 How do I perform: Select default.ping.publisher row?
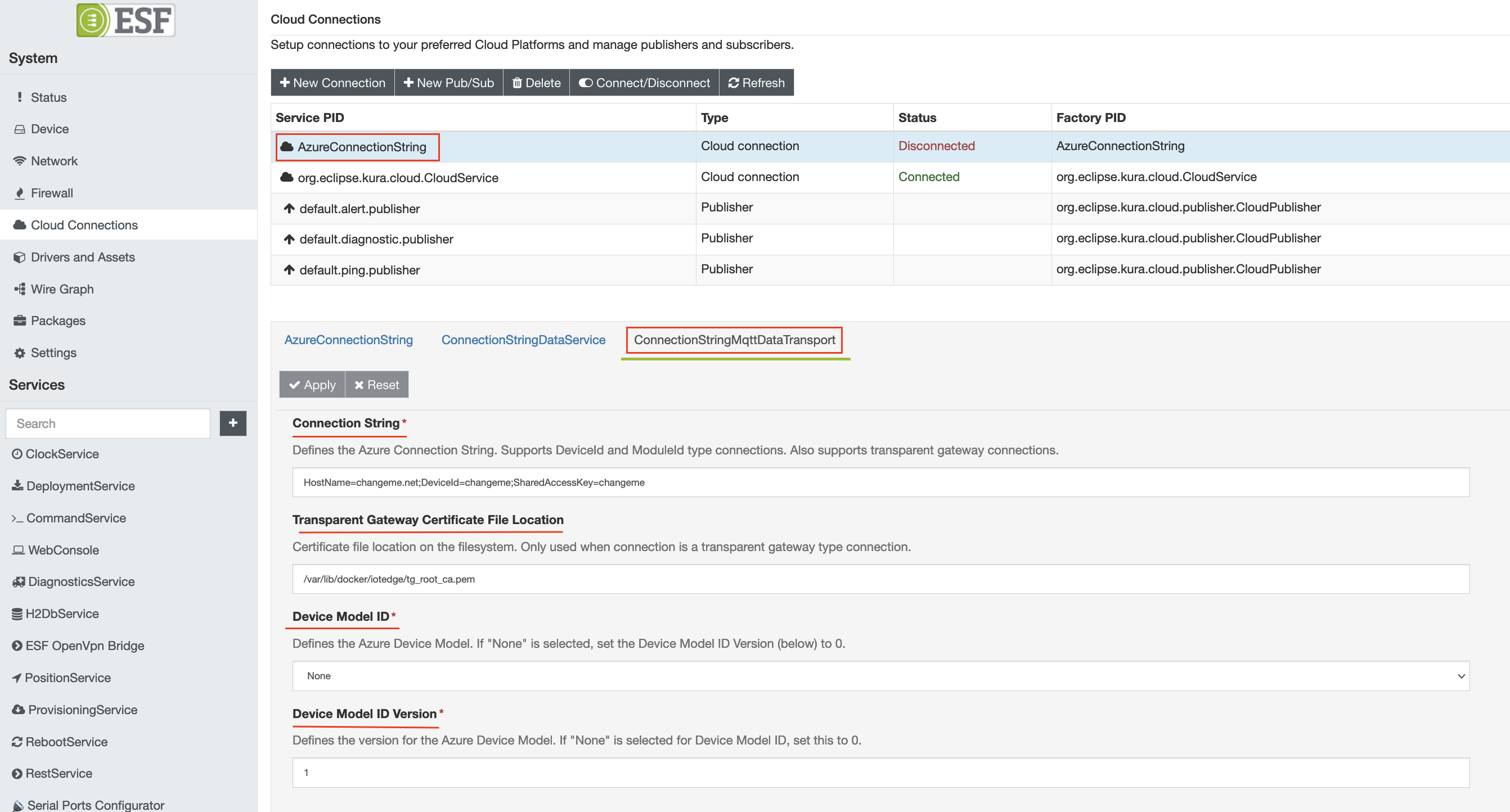890,270
